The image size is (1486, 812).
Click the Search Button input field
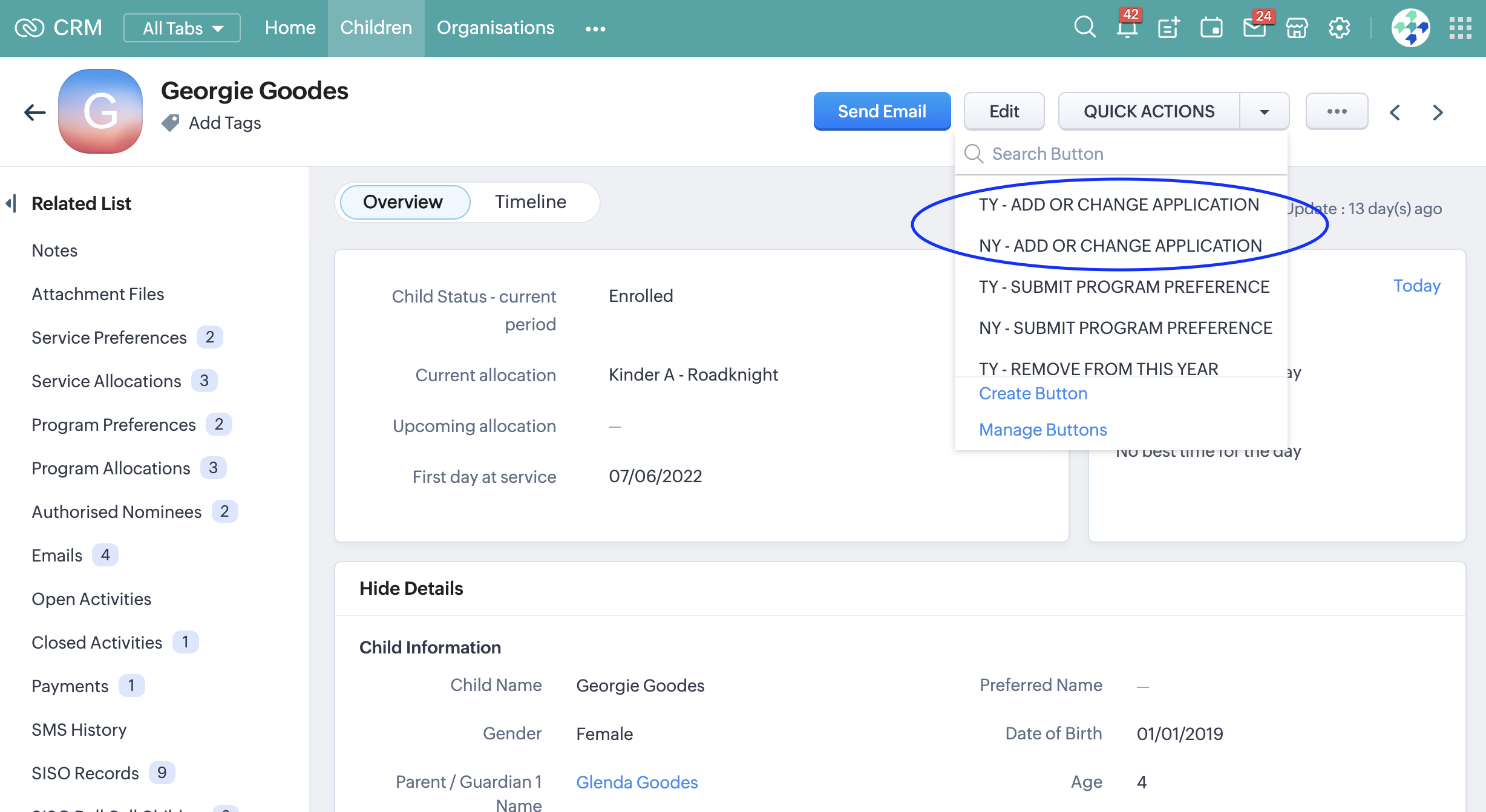(x=1131, y=154)
